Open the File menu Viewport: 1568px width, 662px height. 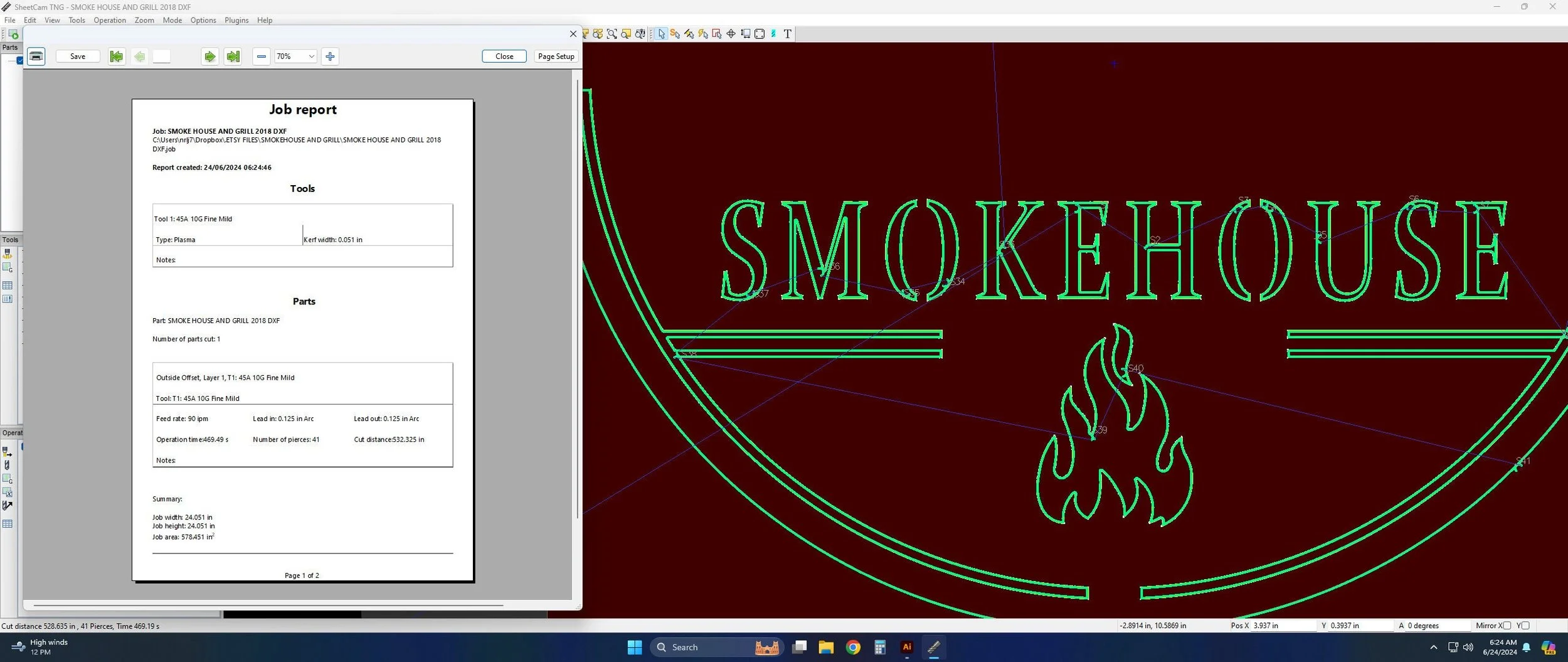click(10, 20)
